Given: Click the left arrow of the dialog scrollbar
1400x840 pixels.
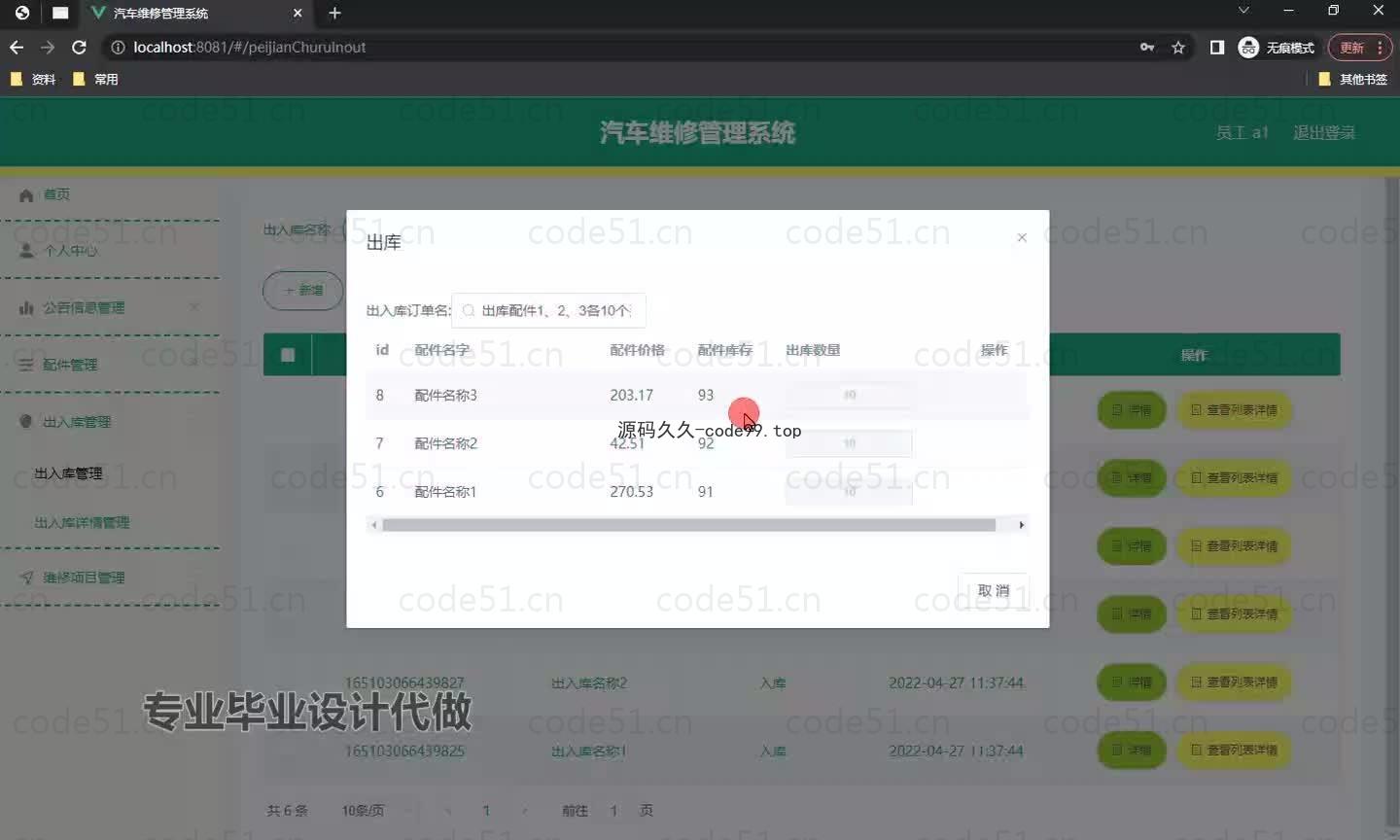Looking at the screenshot, I should point(374,525).
